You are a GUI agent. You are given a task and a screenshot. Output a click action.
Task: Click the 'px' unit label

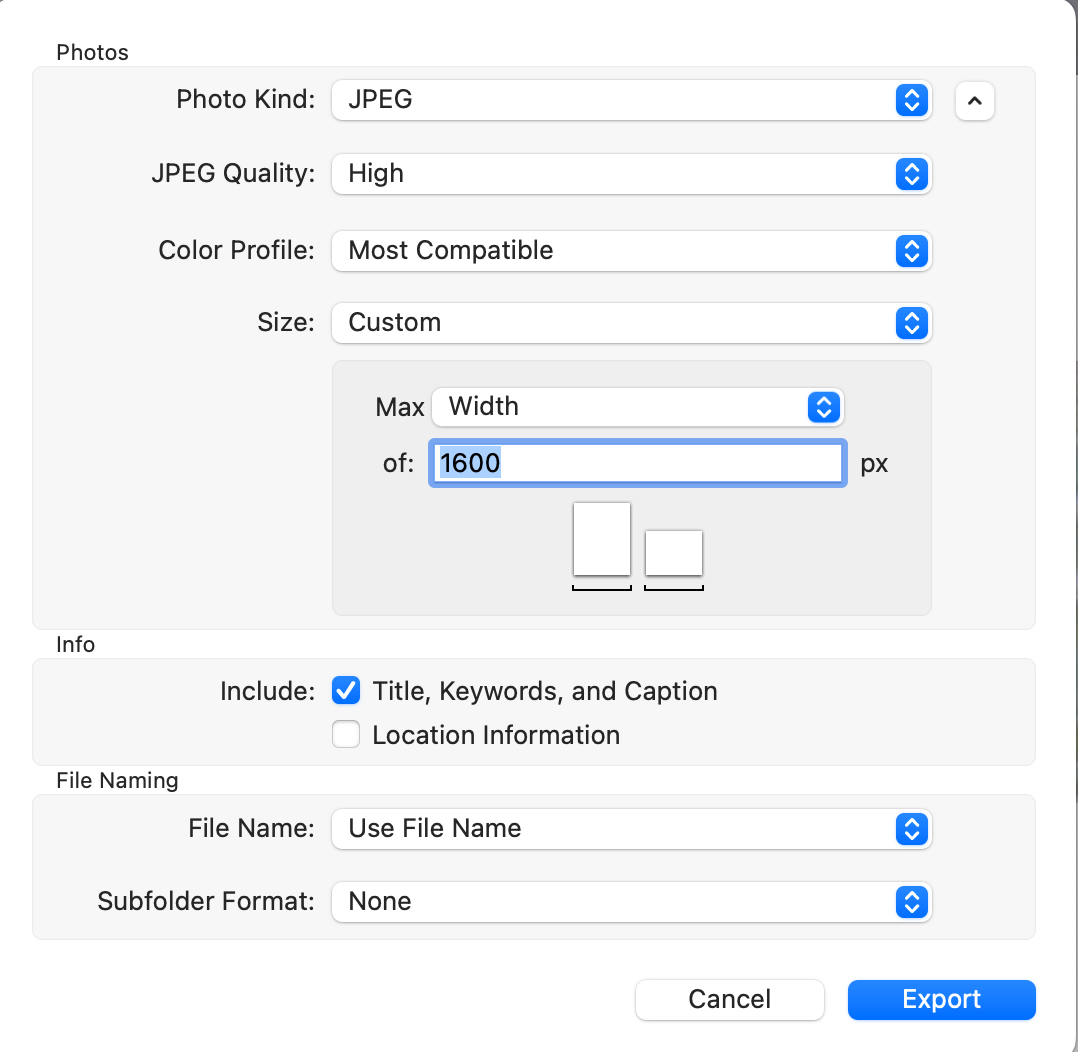point(874,465)
